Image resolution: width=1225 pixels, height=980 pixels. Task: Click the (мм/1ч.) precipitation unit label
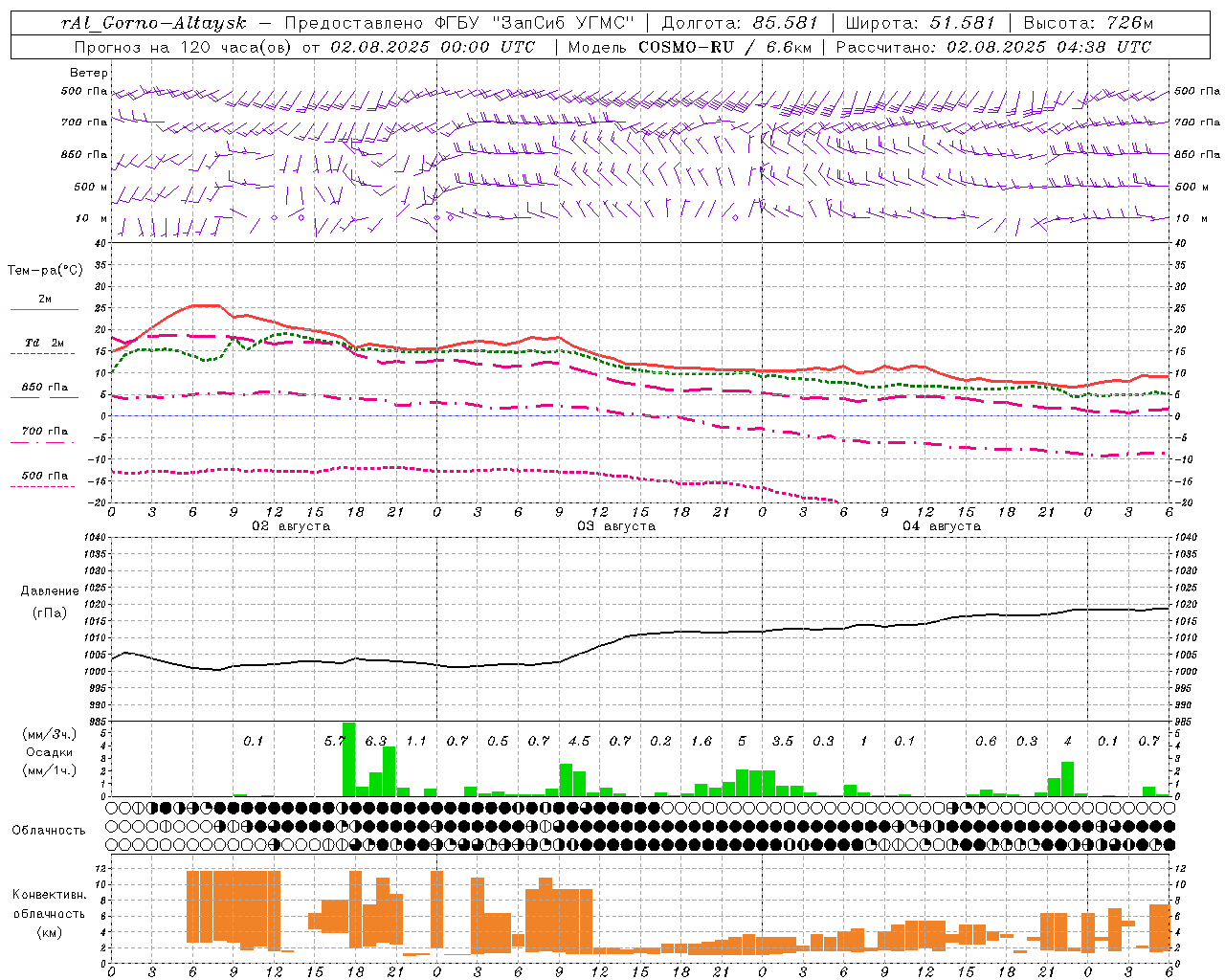click(x=50, y=770)
